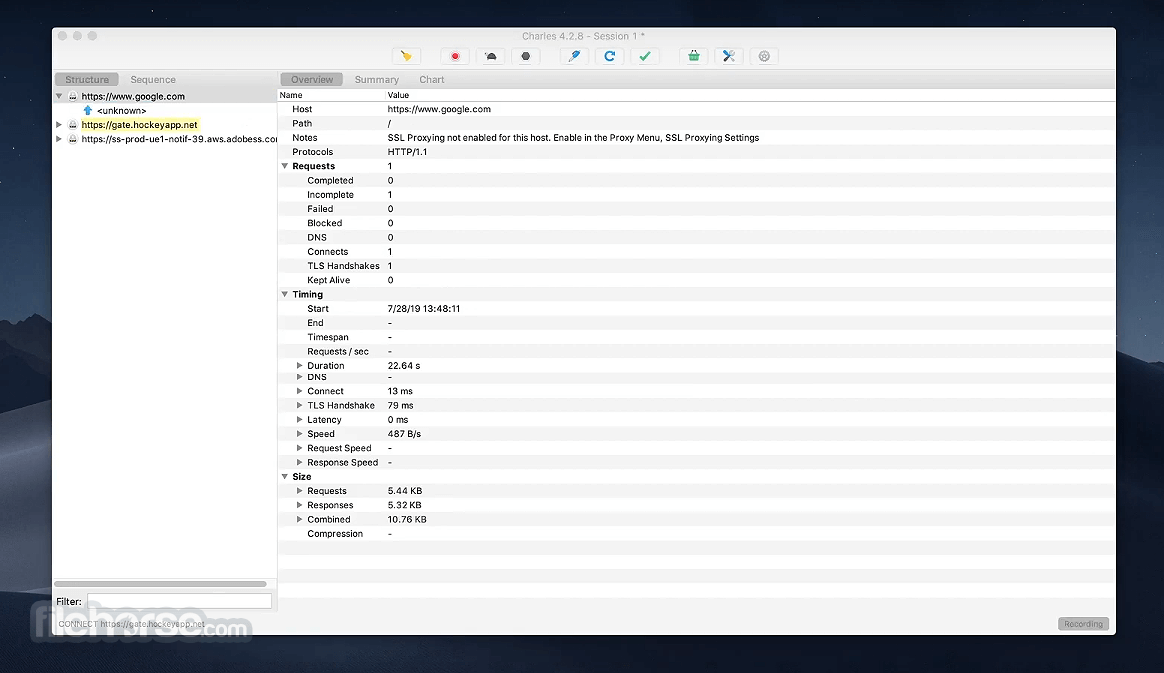Open Settings with the gear icon

pos(764,56)
